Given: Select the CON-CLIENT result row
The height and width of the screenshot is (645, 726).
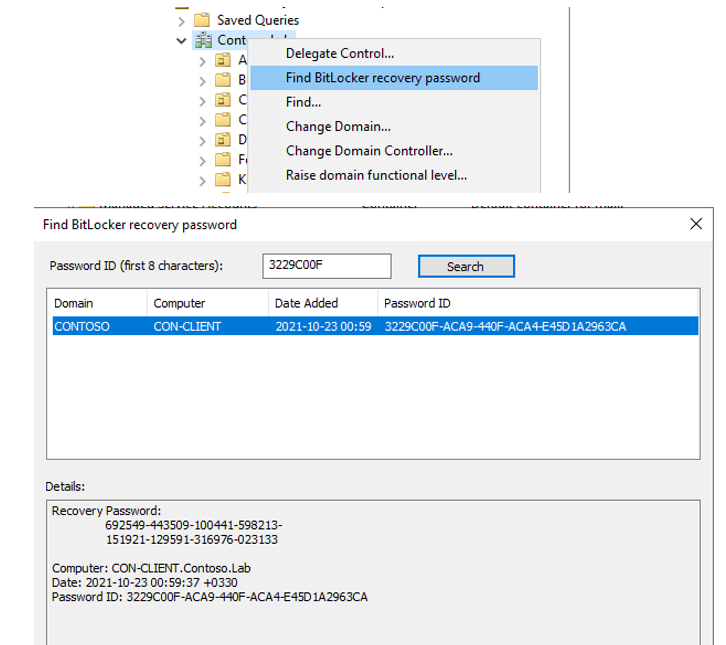Looking at the screenshot, I should click(x=374, y=326).
